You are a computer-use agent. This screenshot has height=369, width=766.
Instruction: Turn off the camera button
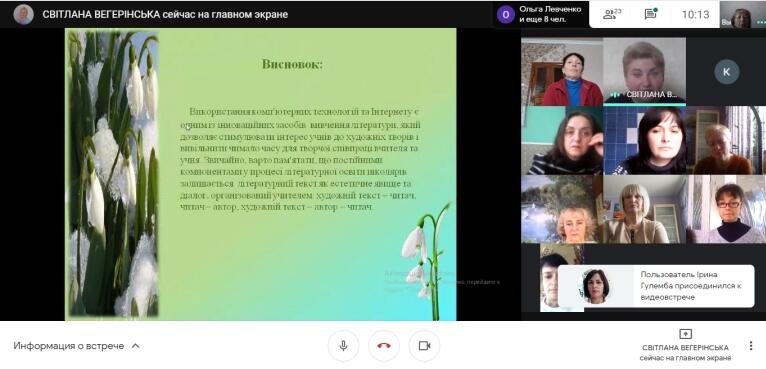point(425,346)
